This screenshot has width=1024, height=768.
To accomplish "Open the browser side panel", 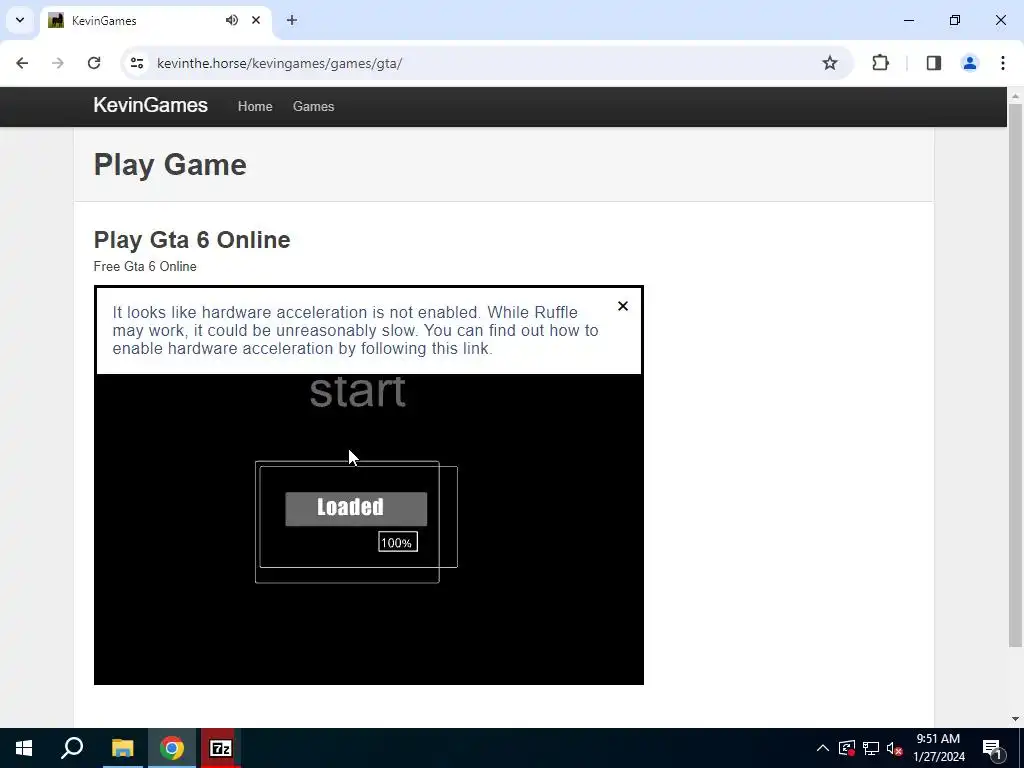I will pos(934,63).
